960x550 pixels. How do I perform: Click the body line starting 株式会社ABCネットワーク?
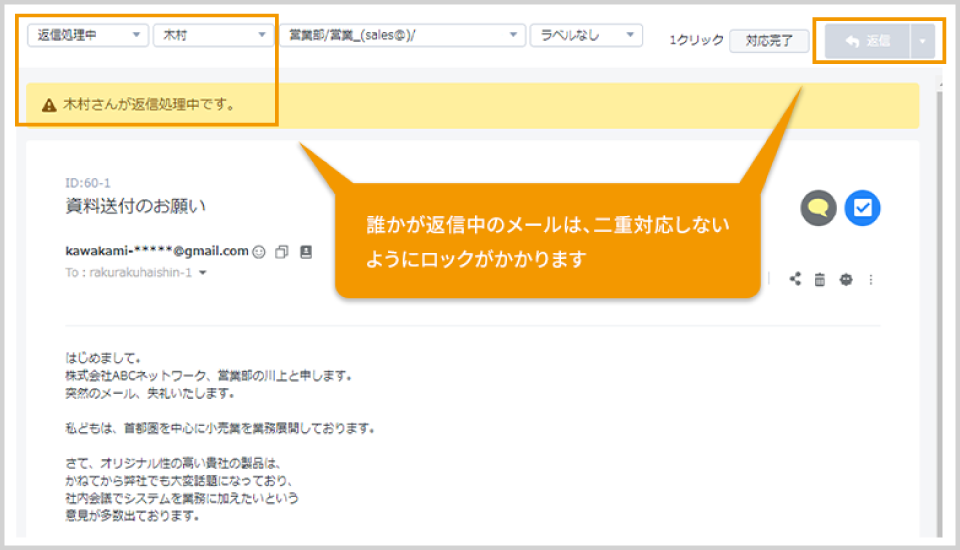pyautogui.click(x=209, y=375)
